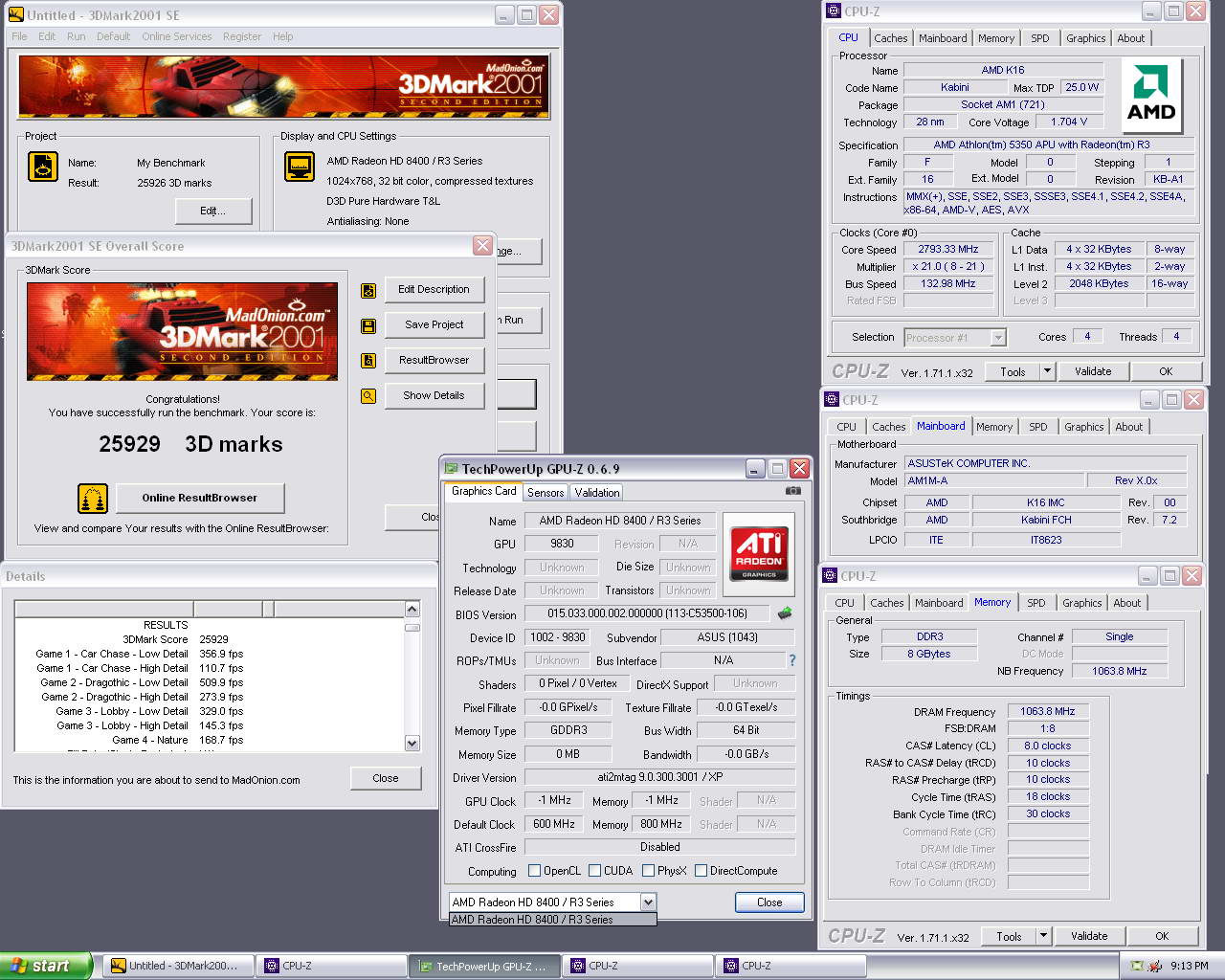Click the Edit... button in Project section
Image resolution: width=1225 pixels, height=980 pixels.
(x=212, y=211)
